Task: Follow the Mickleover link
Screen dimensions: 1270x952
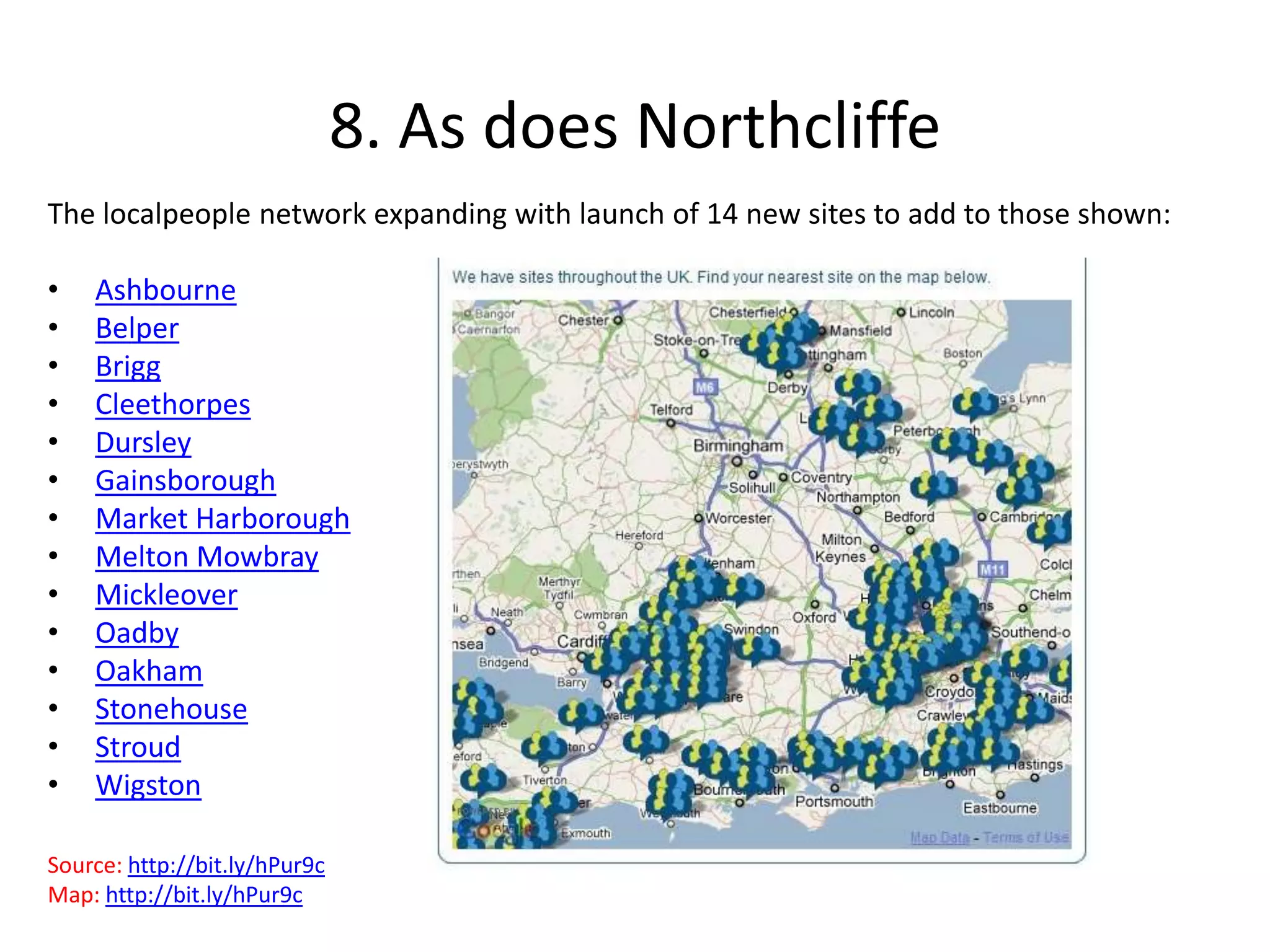Action: (x=166, y=595)
